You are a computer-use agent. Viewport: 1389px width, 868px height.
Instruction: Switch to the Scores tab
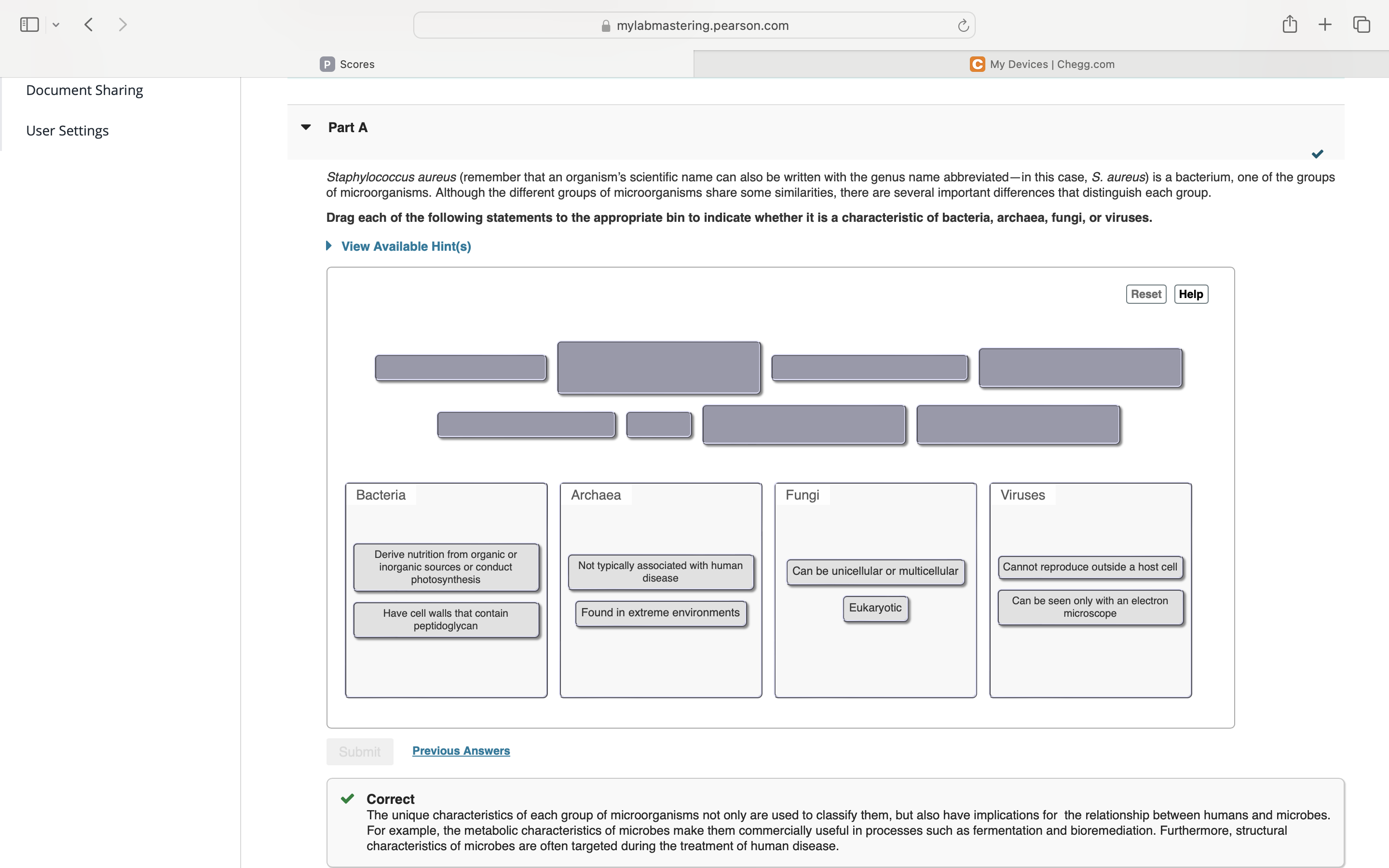pos(347,64)
